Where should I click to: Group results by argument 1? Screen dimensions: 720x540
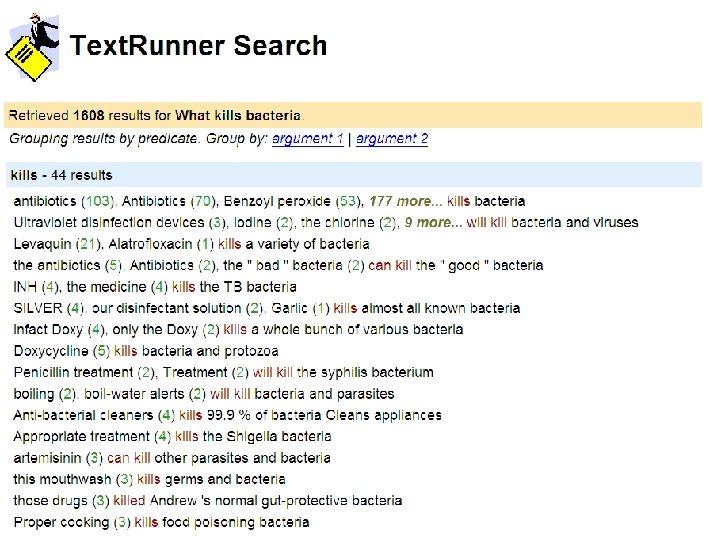tap(308, 139)
